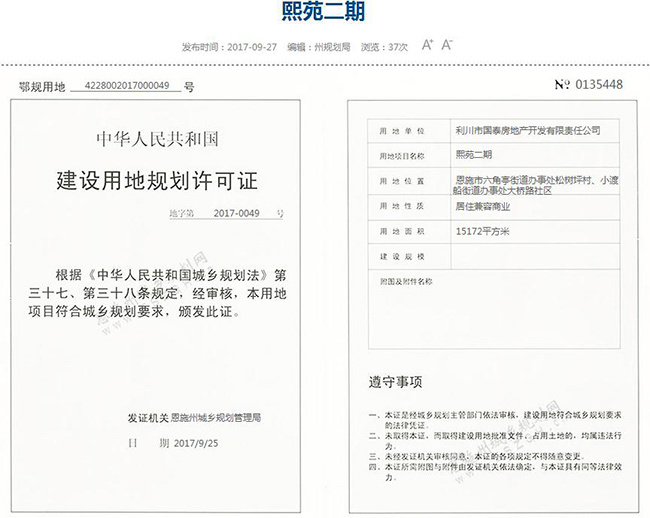Click the editor name 州规划局

pos(332,47)
